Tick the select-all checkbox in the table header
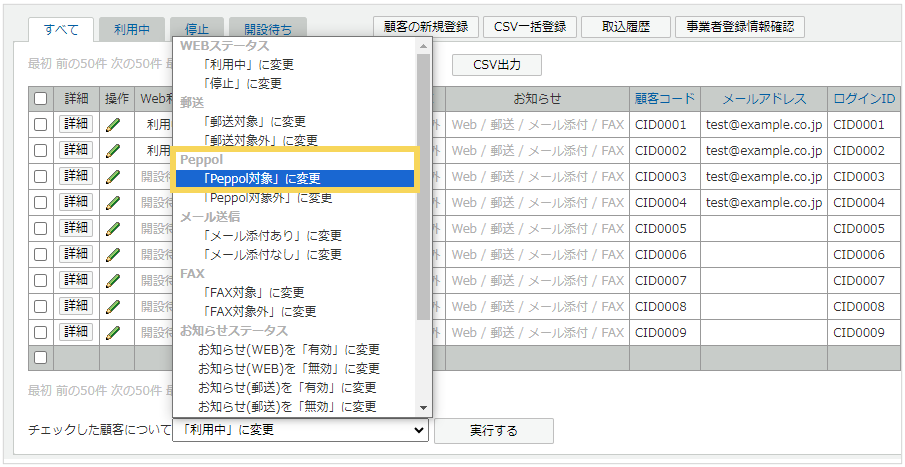Viewport: 905px width, 467px height. click(x=41, y=99)
